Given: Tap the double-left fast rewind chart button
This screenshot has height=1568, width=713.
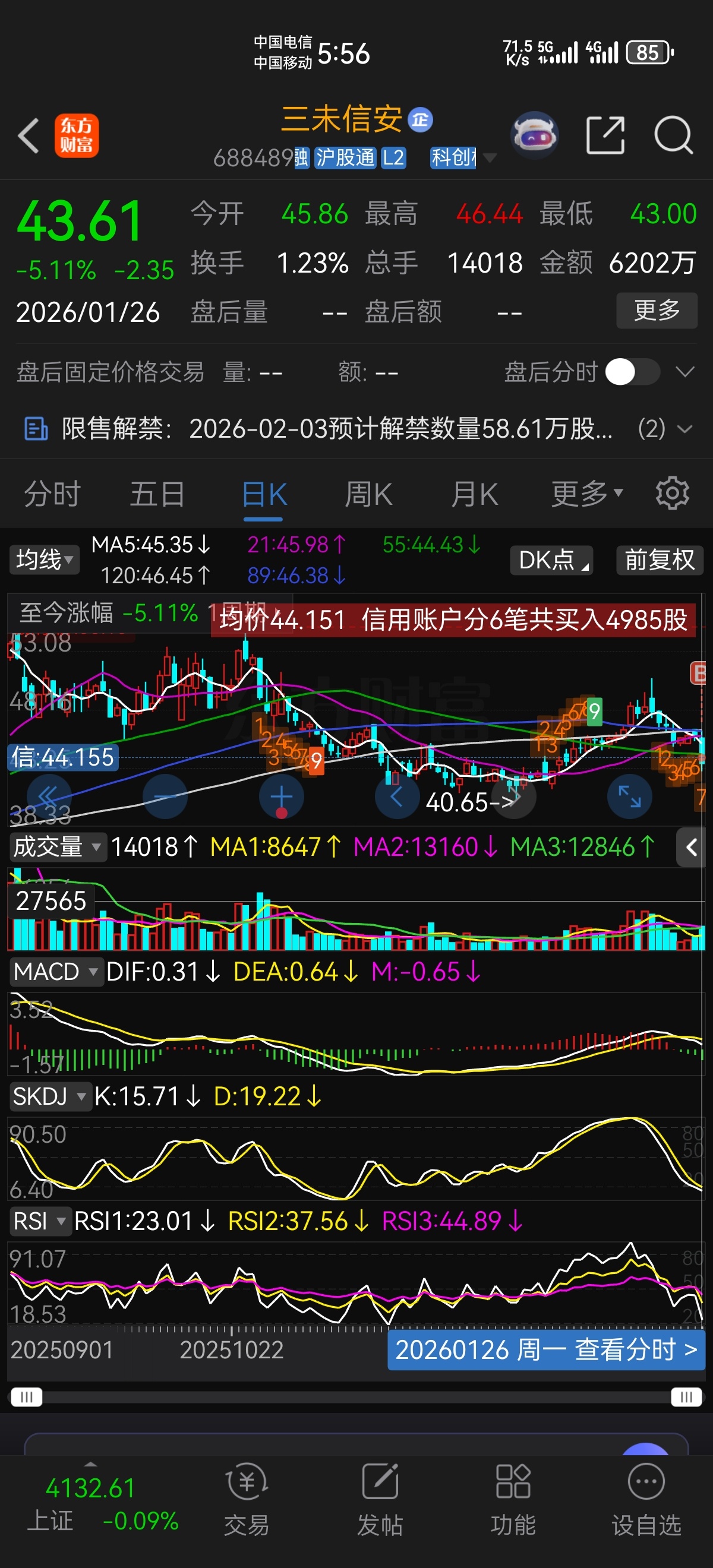Looking at the screenshot, I should 49,796.
